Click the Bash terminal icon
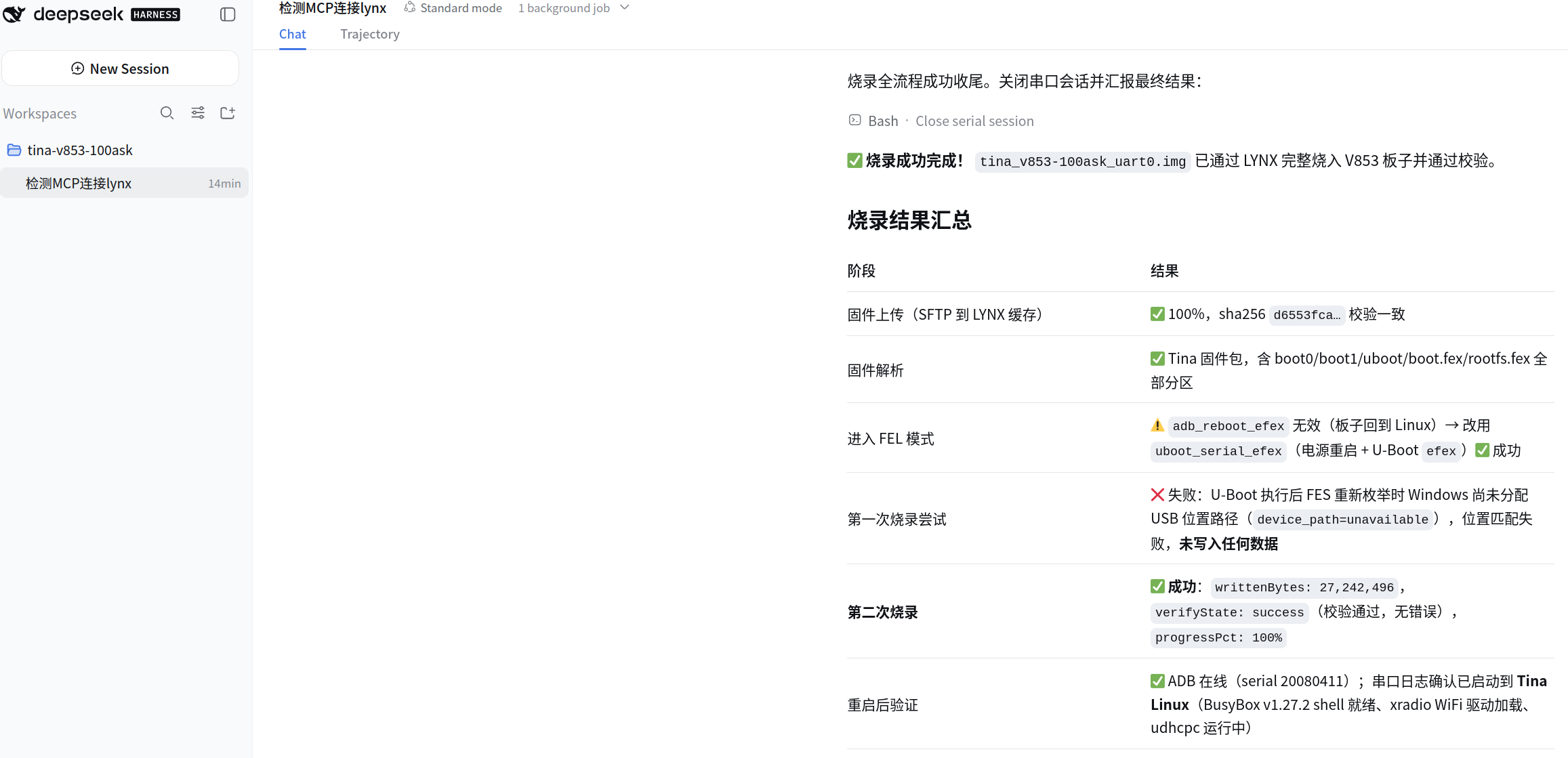 pyautogui.click(x=855, y=120)
